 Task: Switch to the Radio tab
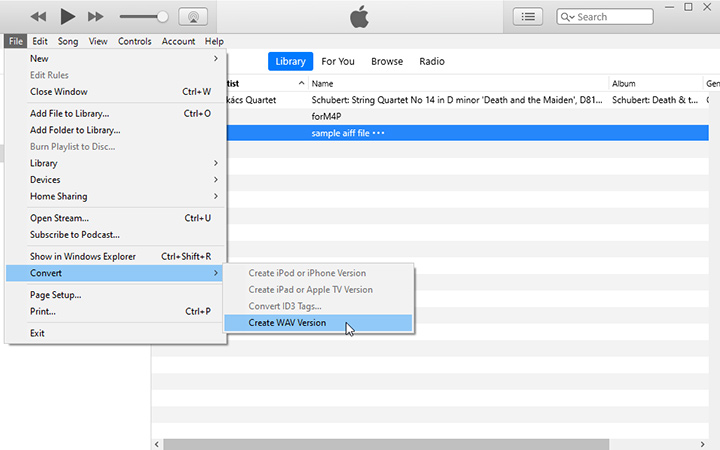pos(432,61)
